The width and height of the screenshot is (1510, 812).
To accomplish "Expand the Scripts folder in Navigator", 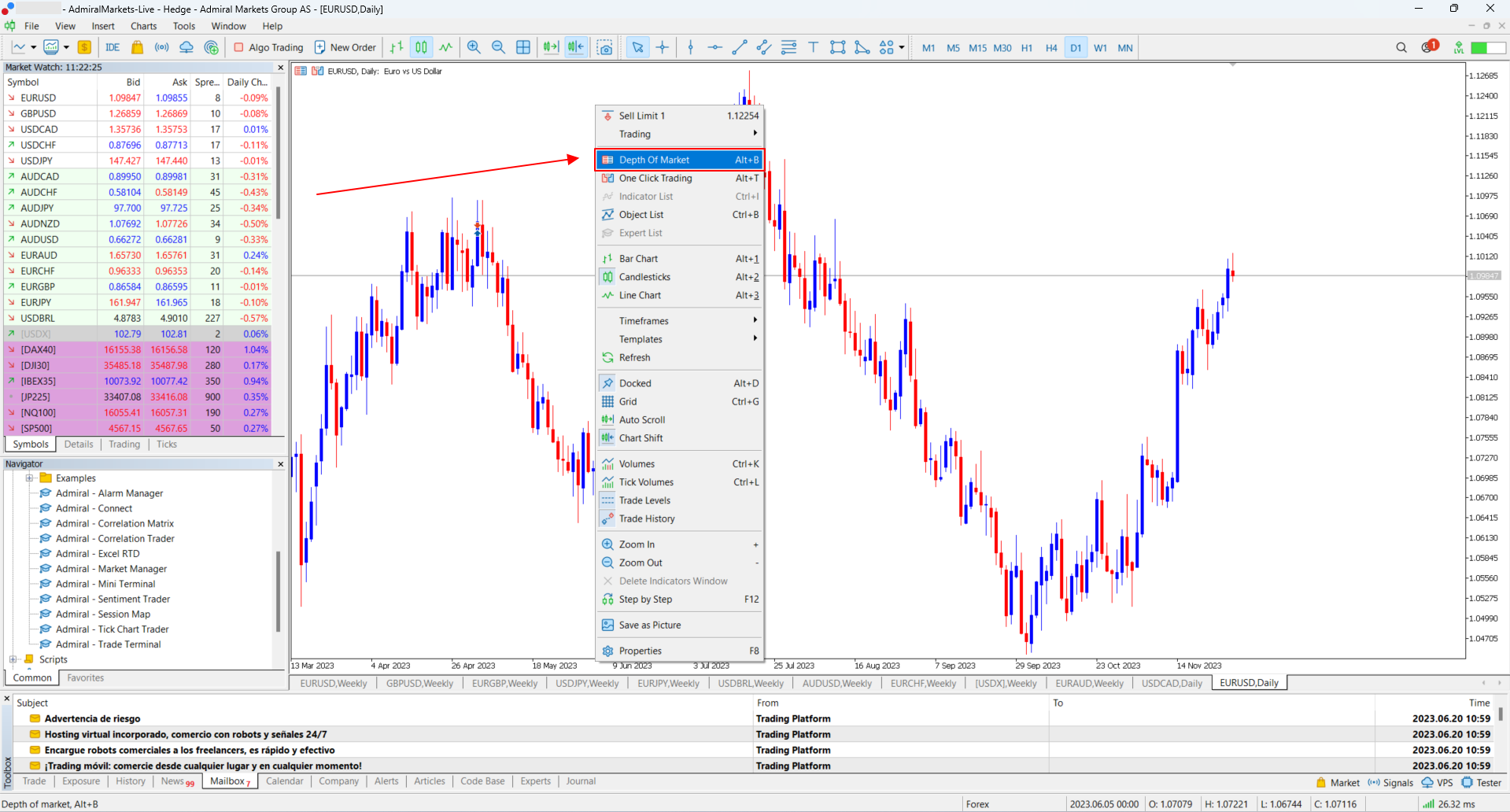I will tap(13, 659).
